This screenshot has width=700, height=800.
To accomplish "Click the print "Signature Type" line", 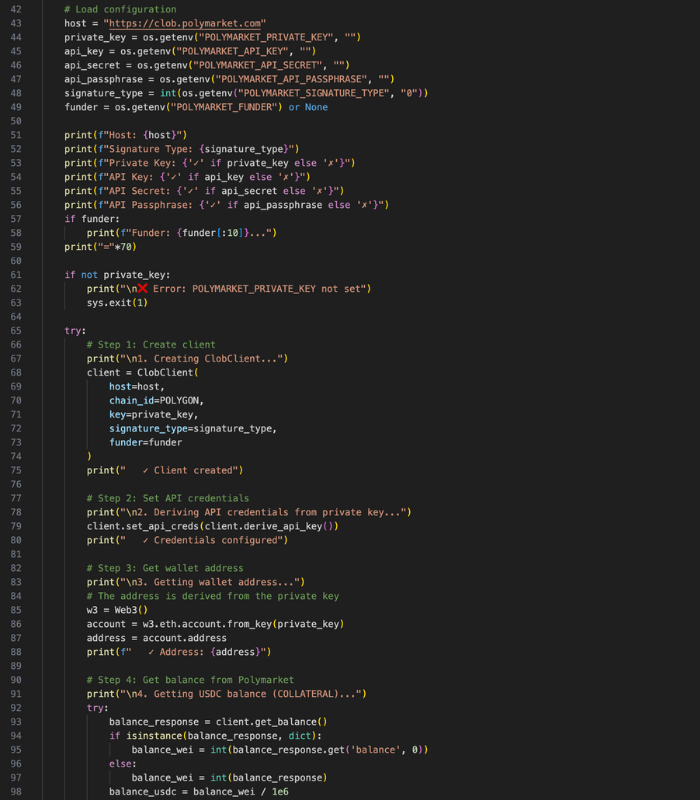I will point(182,149).
